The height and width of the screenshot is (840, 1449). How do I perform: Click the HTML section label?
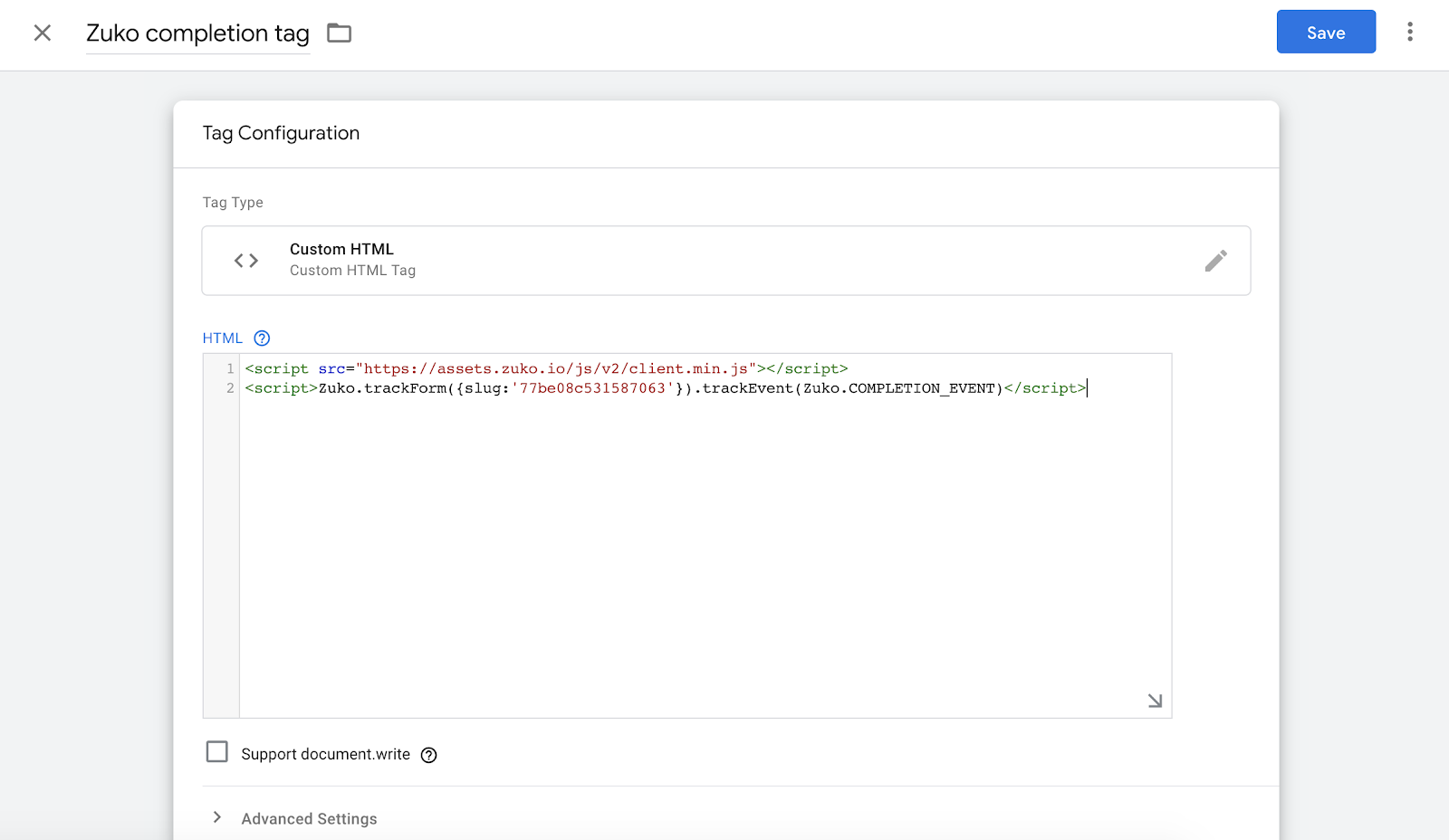tap(222, 338)
